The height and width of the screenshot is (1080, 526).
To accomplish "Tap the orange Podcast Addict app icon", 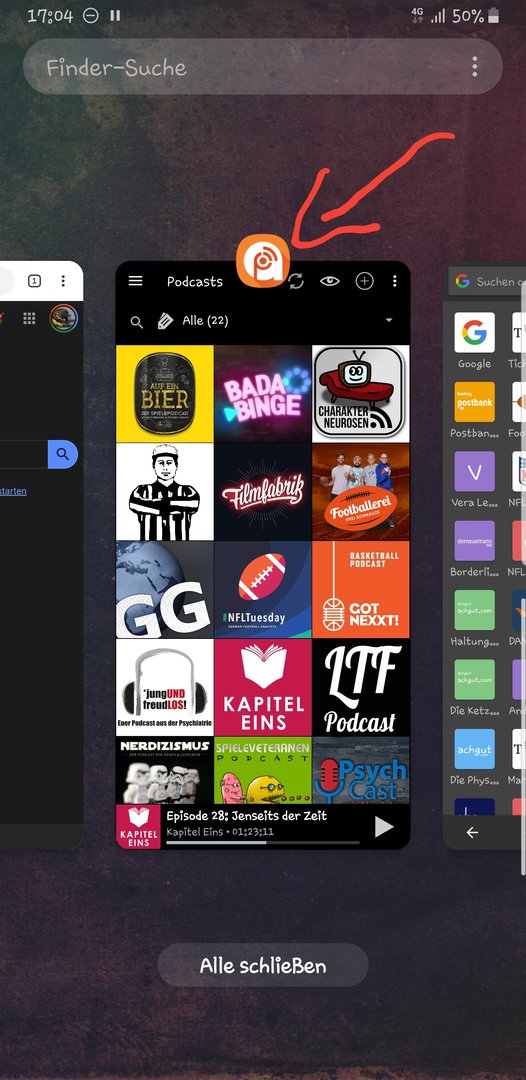I will coord(262,260).
